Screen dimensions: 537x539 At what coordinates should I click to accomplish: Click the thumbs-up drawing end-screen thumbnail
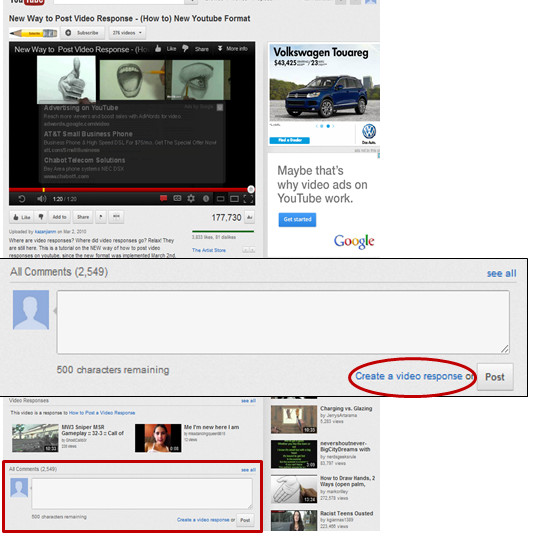tap(66, 79)
